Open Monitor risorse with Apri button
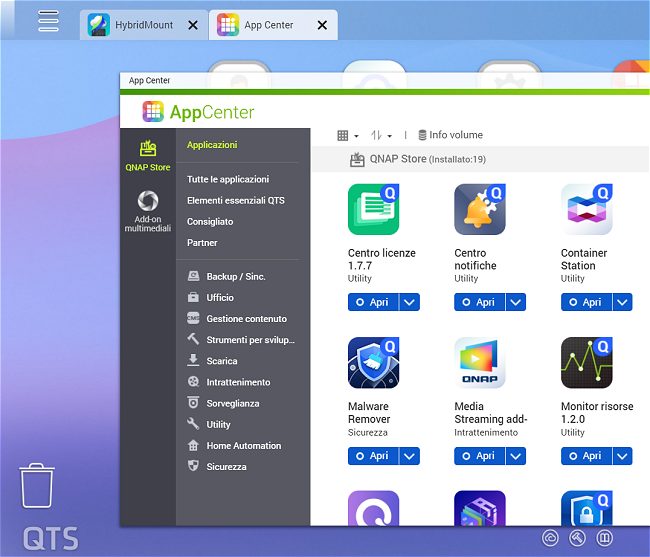Screen dimensions: 650x557 click(x=586, y=456)
